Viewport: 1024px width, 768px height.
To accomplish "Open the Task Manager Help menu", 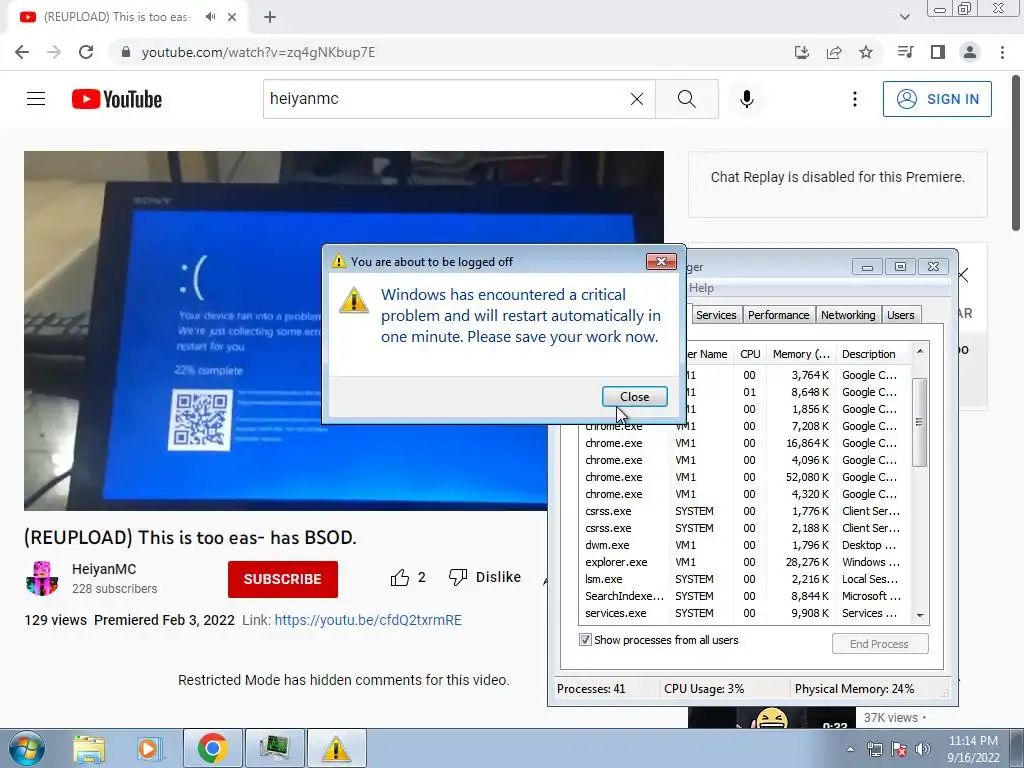I will [x=701, y=288].
